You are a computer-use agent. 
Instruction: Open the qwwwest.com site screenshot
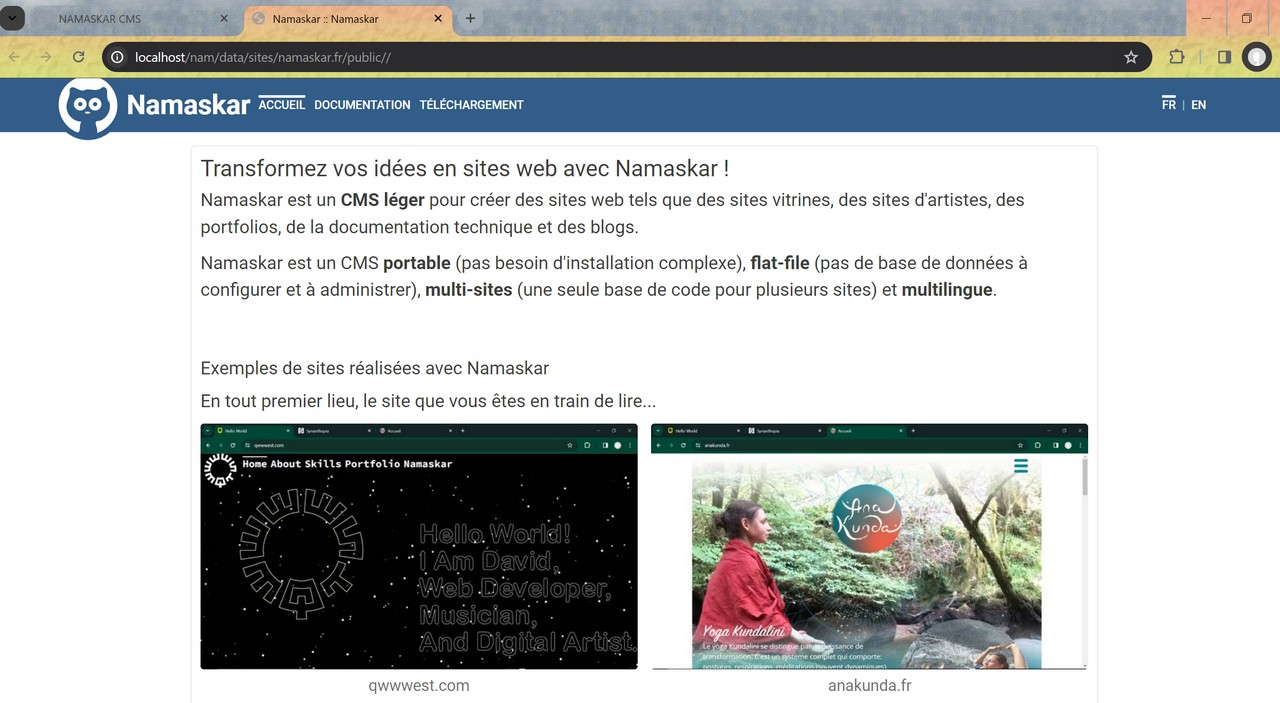point(419,546)
